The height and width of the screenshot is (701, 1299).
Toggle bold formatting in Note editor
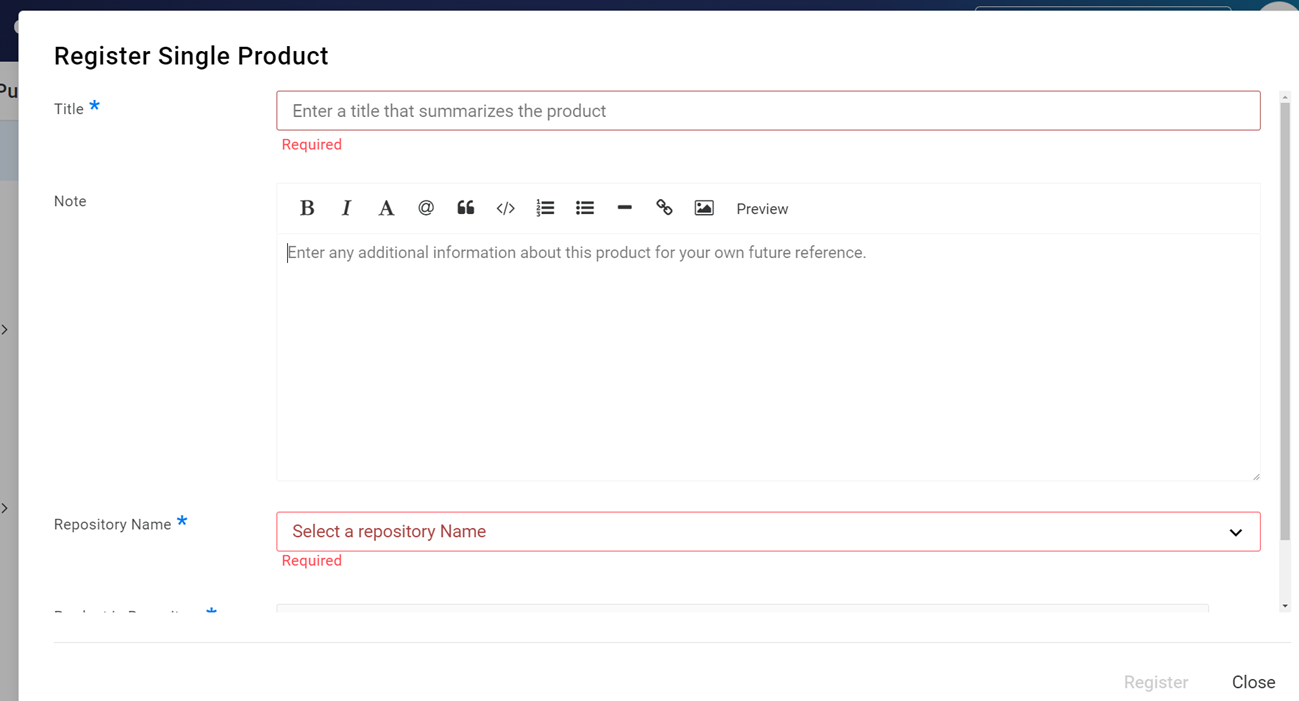(307, 208)
